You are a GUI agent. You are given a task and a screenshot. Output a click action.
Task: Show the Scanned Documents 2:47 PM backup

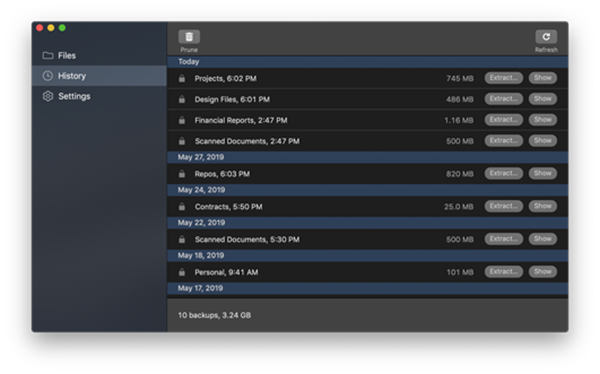point(543,140)
